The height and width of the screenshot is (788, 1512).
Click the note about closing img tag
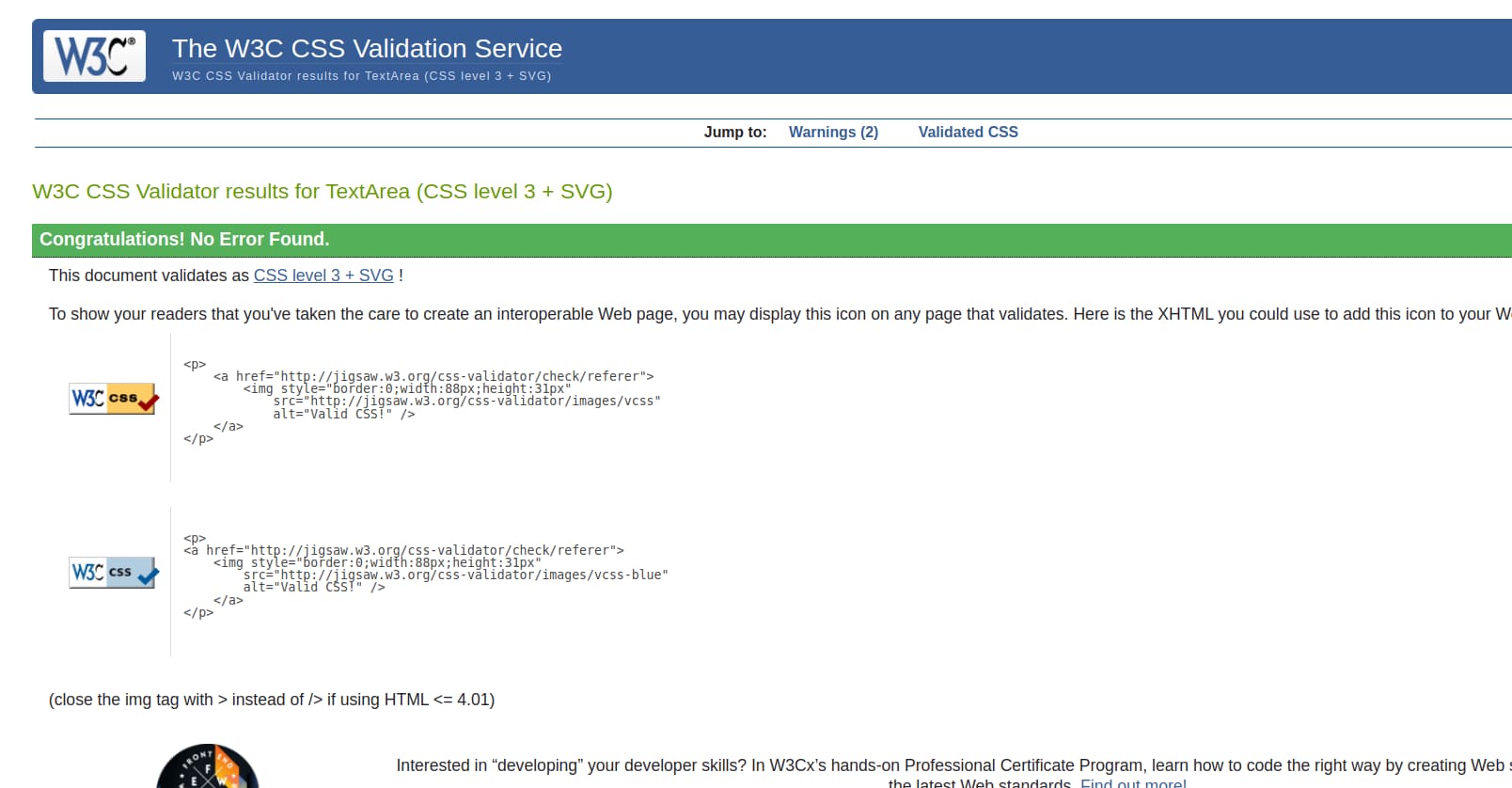(x=272, y=700)
